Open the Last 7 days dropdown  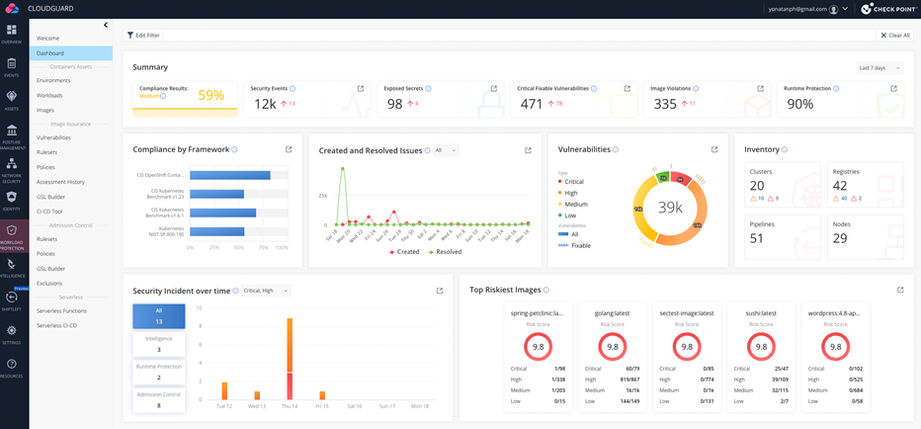tap(879, 68)
